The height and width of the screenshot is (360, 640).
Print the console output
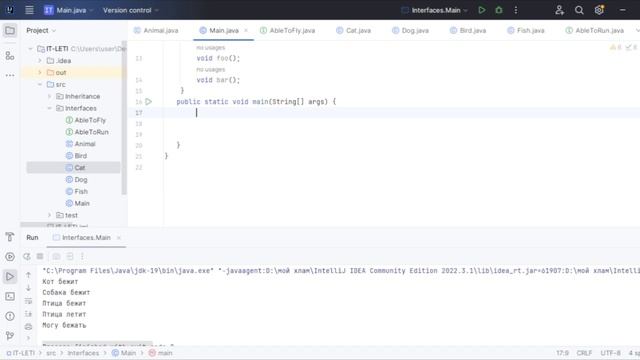point(28,327)
